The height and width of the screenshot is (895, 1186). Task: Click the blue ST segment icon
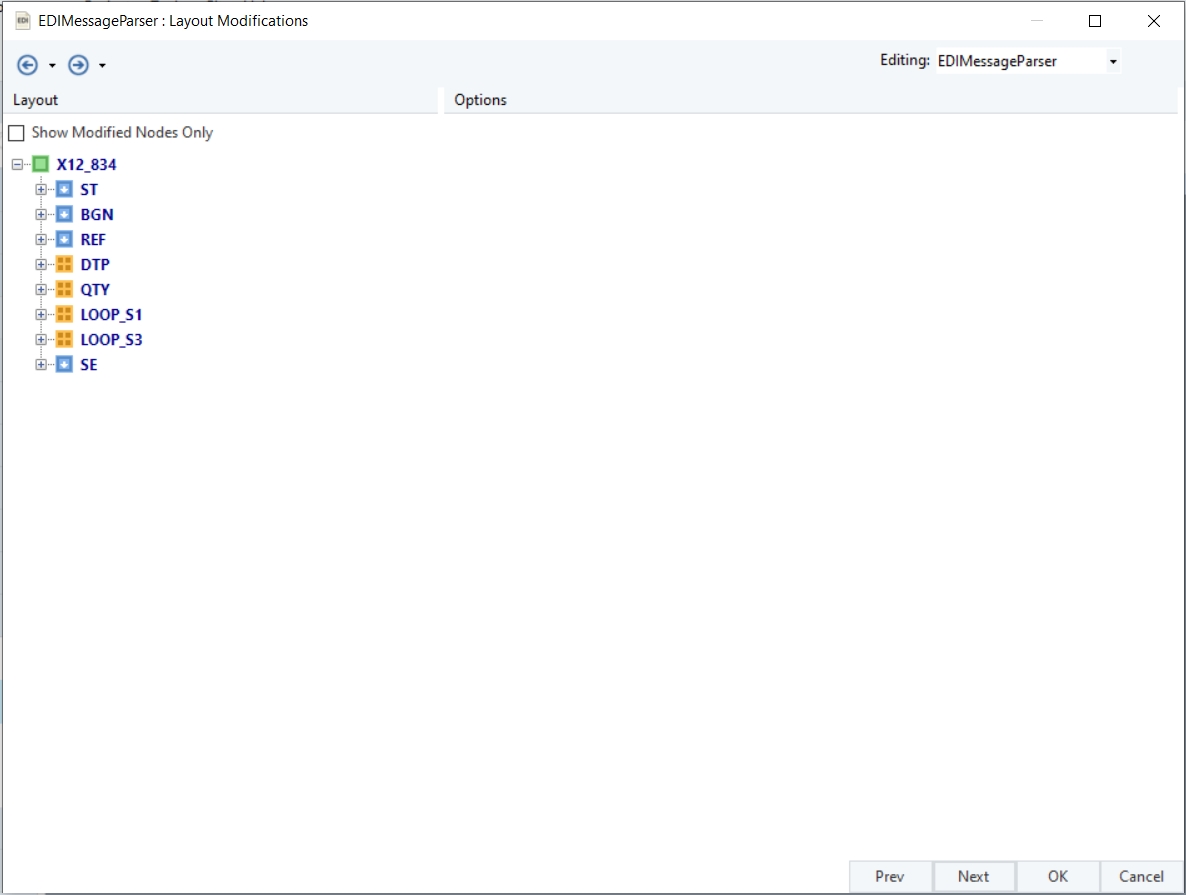tap(64, 189)
